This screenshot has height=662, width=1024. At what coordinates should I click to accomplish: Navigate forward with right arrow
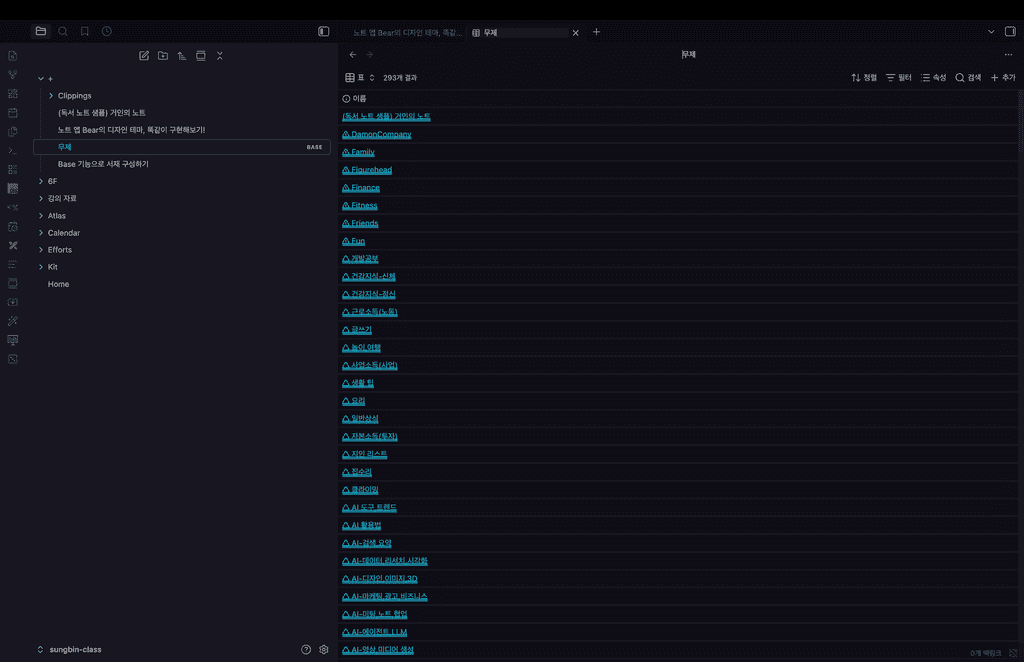tap(370, 55)
